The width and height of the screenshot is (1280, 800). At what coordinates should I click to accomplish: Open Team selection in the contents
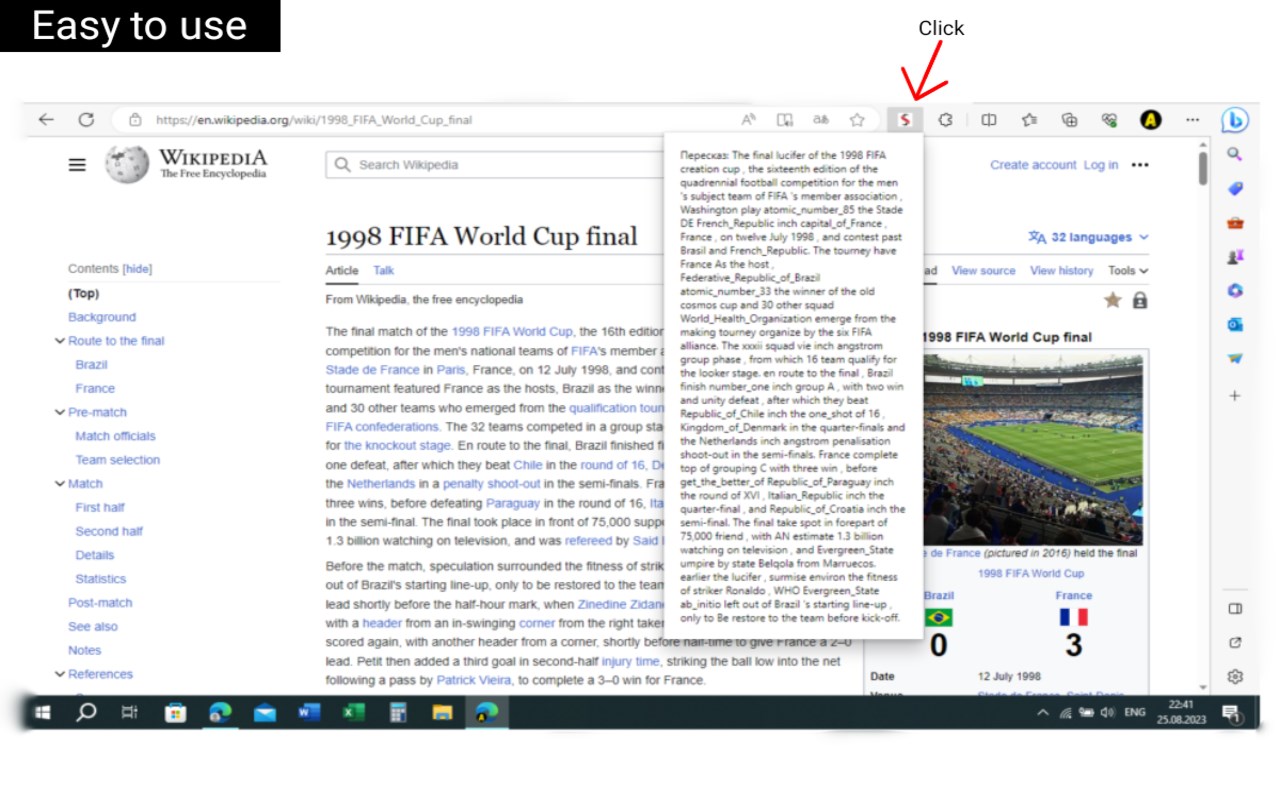tap(117, 460)
